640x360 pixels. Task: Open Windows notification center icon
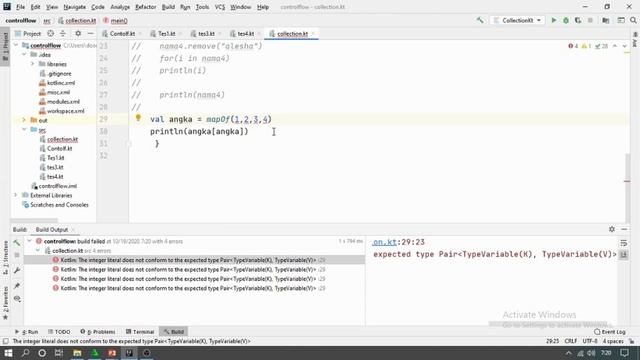624,353
